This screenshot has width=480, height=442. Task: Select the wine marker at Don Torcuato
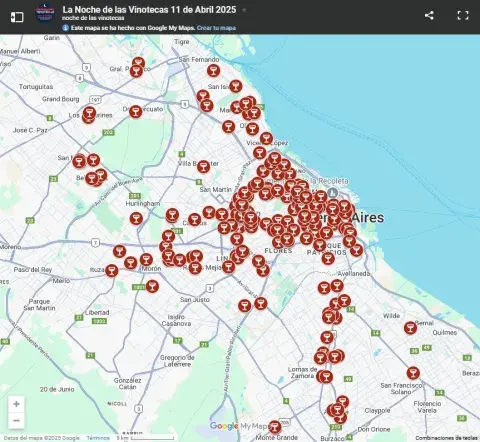tap(135, 112)
